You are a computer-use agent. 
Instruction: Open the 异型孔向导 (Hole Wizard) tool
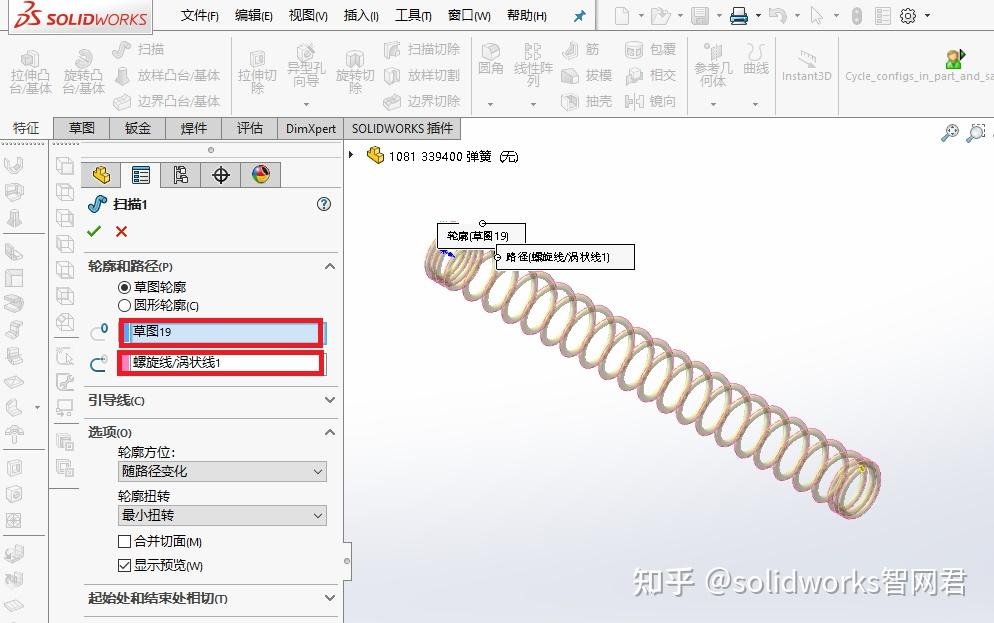(x=306, y=70)
